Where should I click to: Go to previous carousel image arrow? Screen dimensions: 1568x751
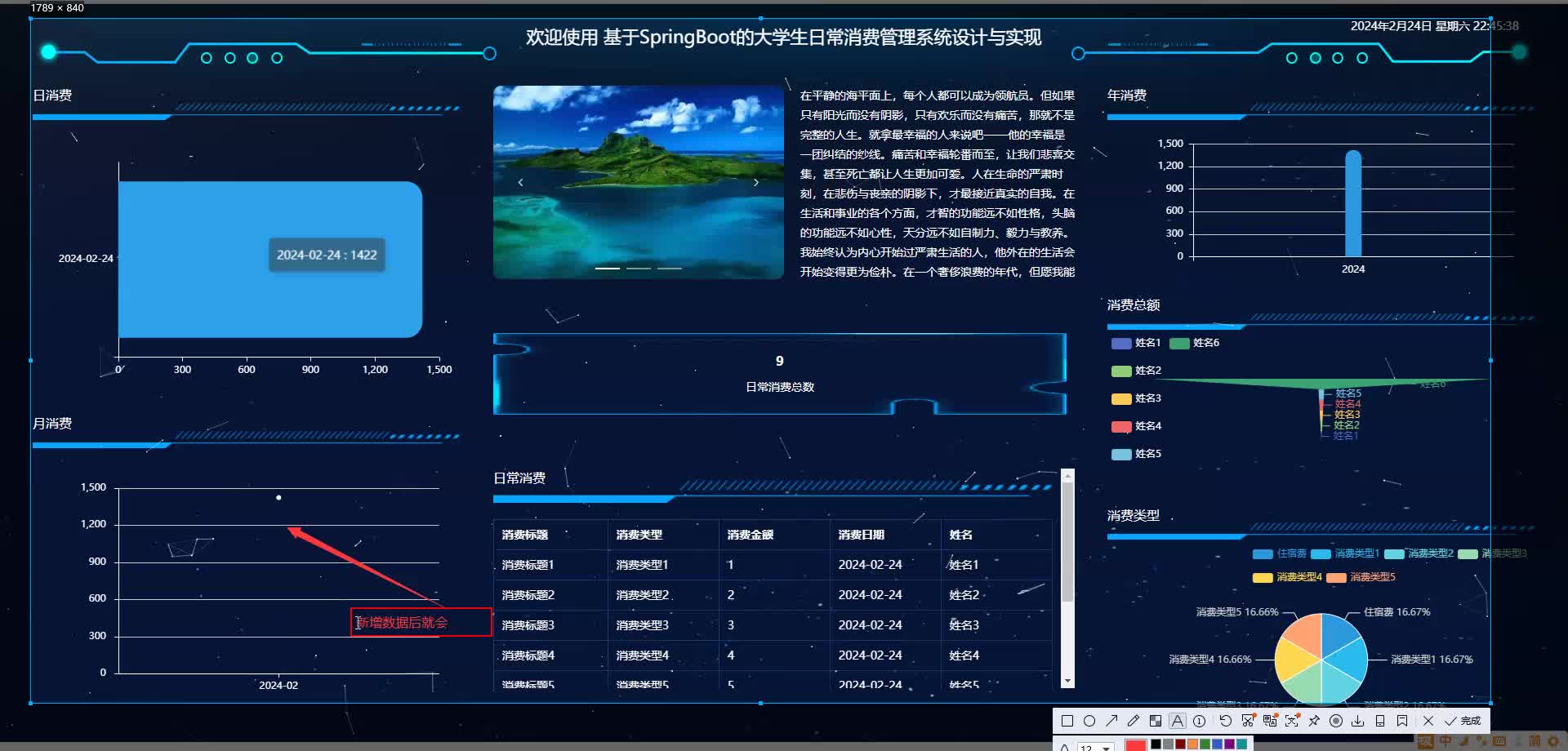pos(520,182)
